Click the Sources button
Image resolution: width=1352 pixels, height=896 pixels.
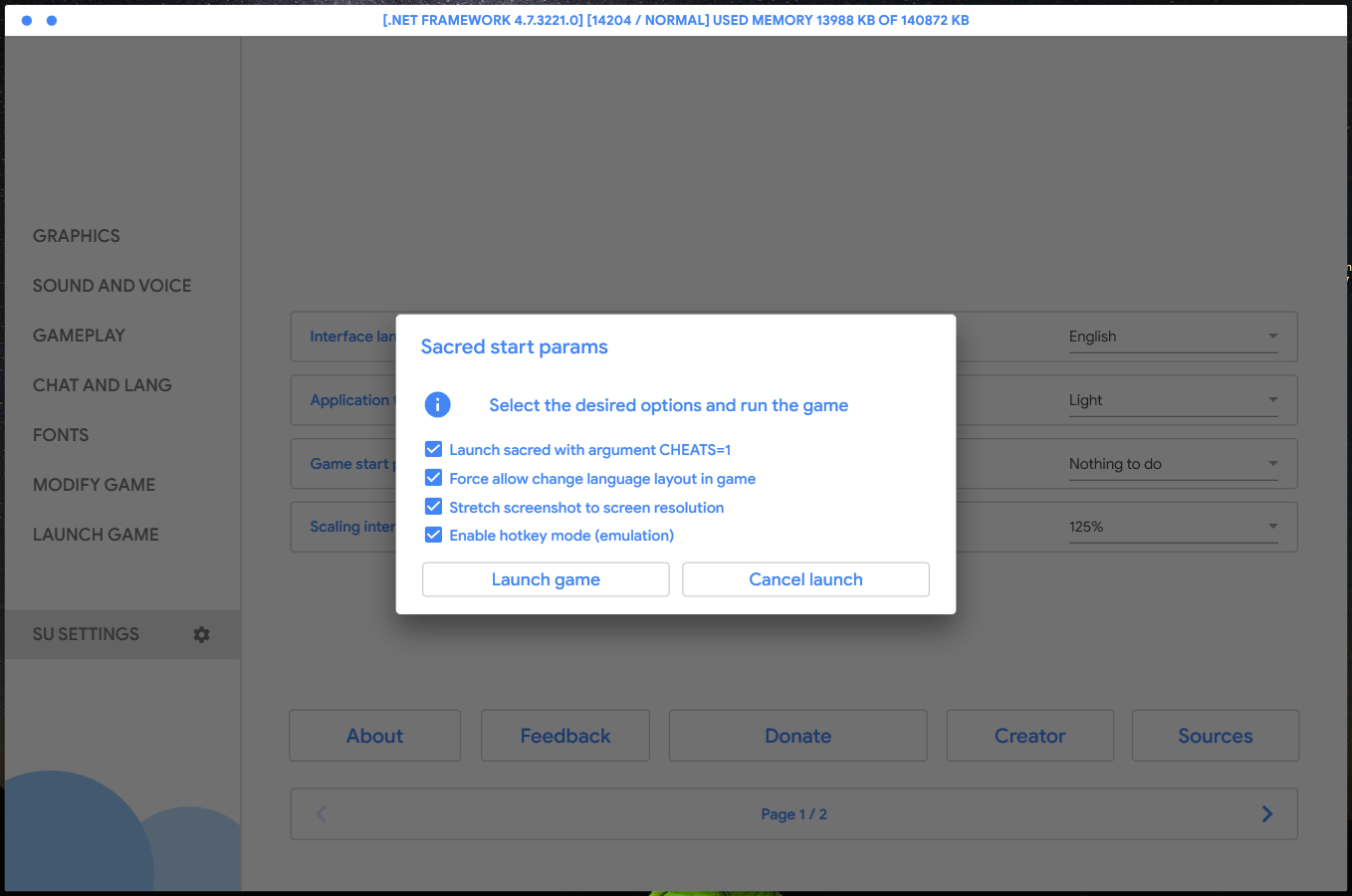click(x=1215, y=736)
